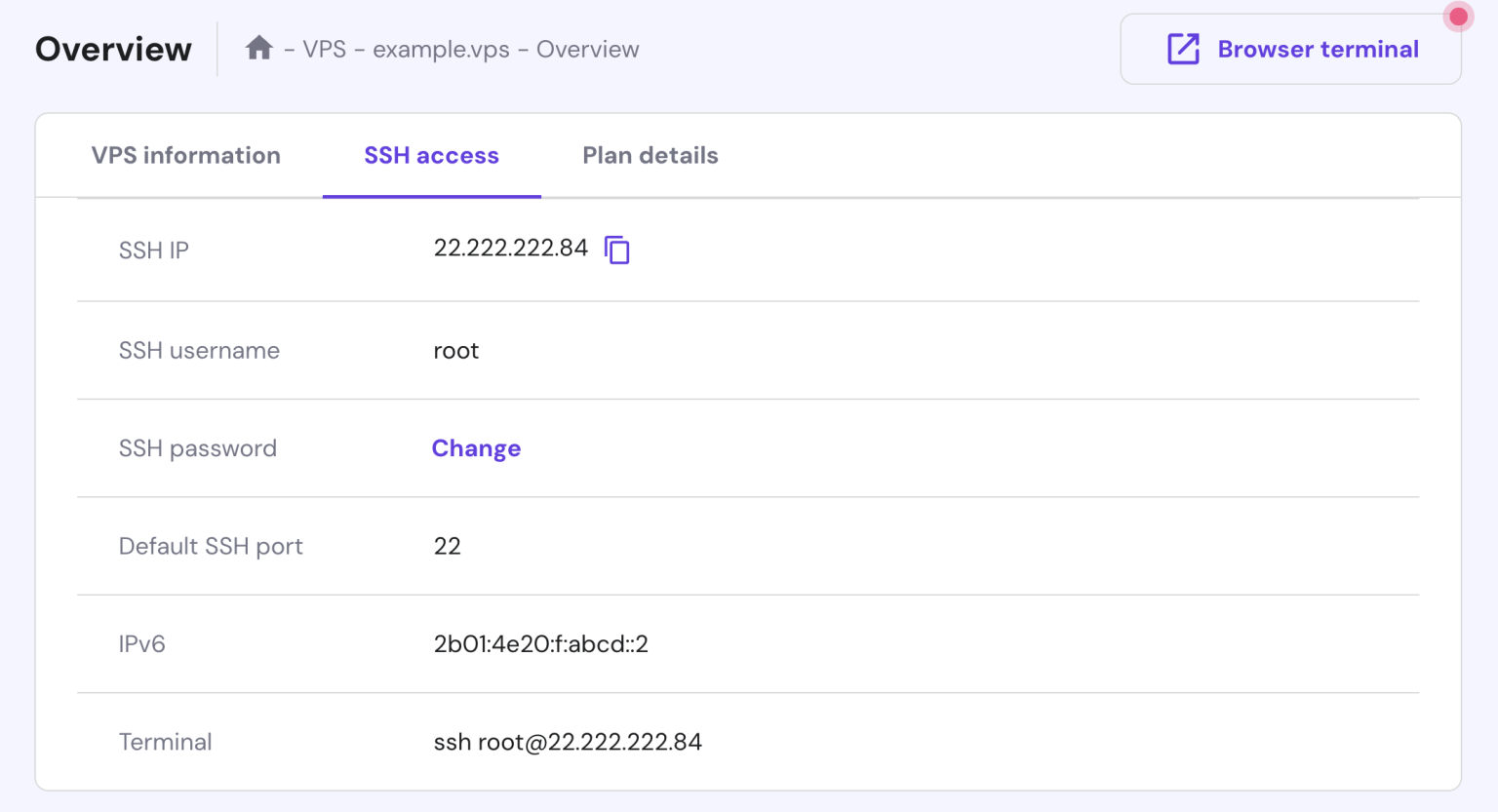Click the root username value

(x=456, y=351)
